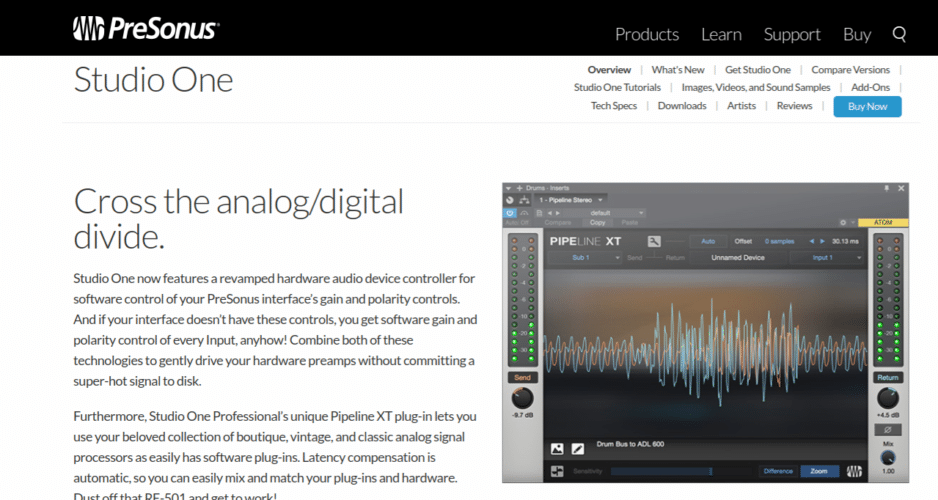
Task: Select the Overview tab
Action: pos(609,70)
